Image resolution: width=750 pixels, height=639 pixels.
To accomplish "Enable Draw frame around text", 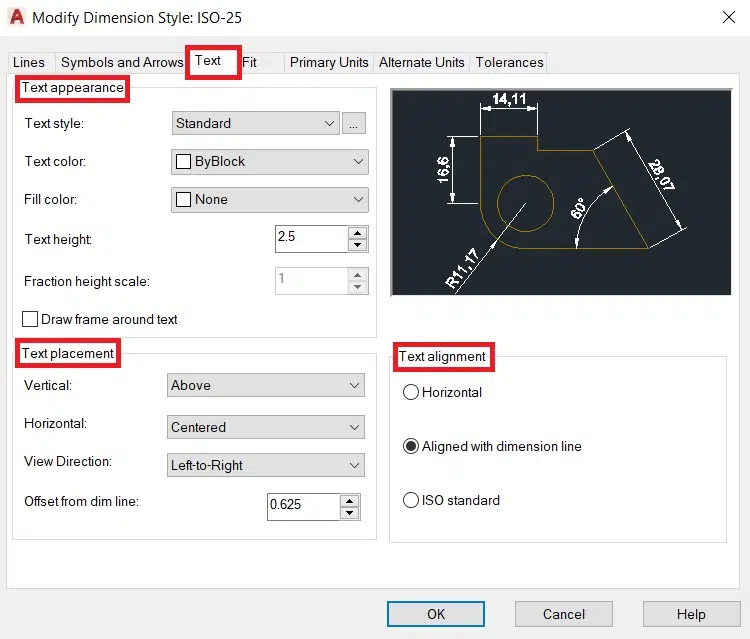I will (x=30, y=320).
